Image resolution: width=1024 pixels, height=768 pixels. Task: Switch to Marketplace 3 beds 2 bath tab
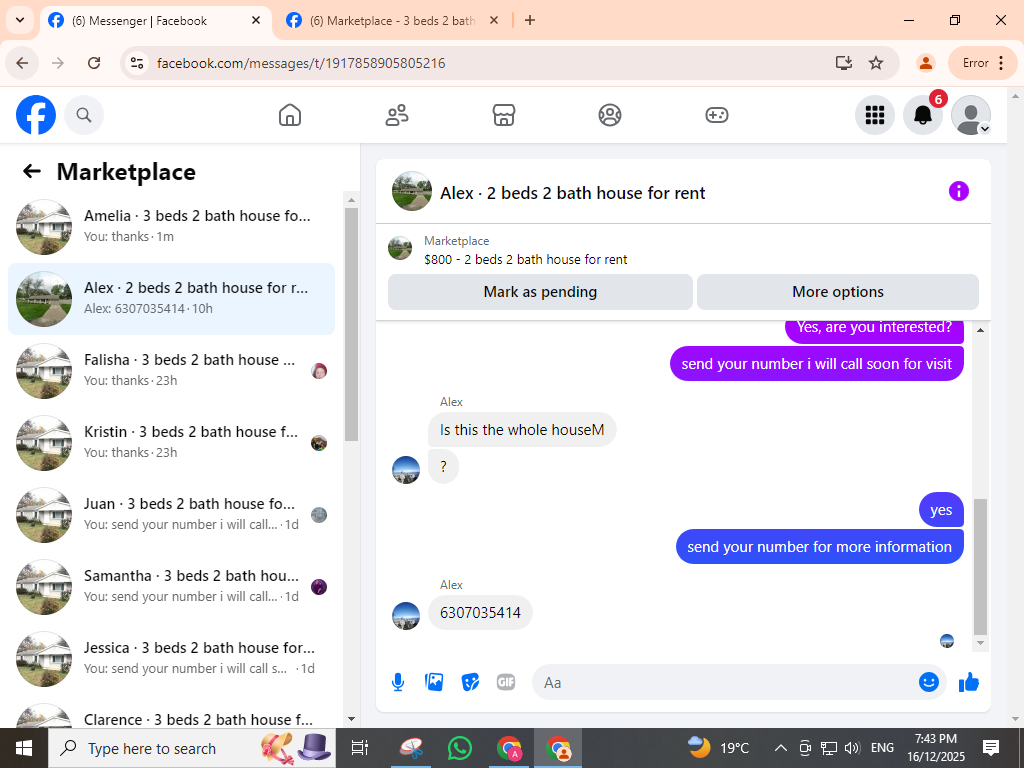click(x=392, y=21)
